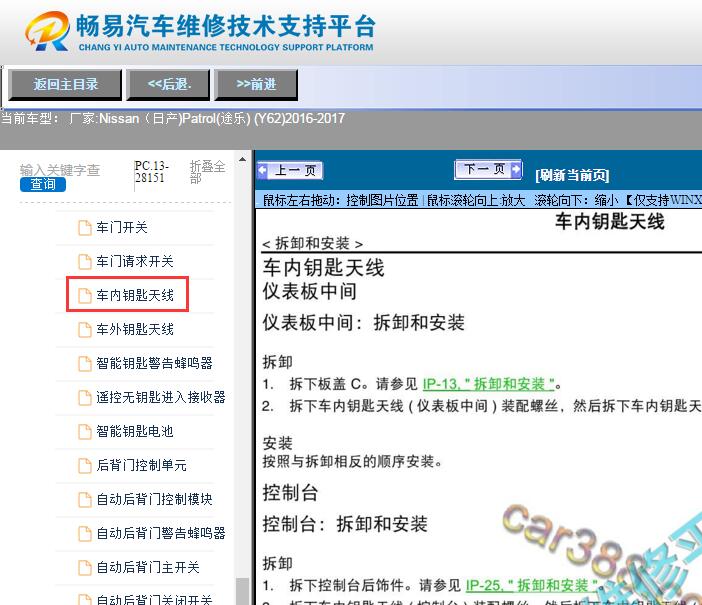
Task: Open tree item 遥控无钥匙进入接收器
Action: pos(161,397)
